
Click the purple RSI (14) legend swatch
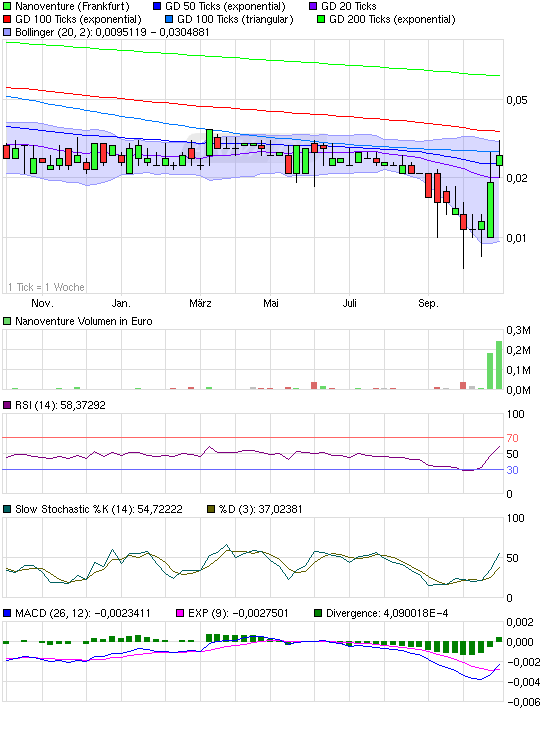pyautogui.click(x=7, y=405)
